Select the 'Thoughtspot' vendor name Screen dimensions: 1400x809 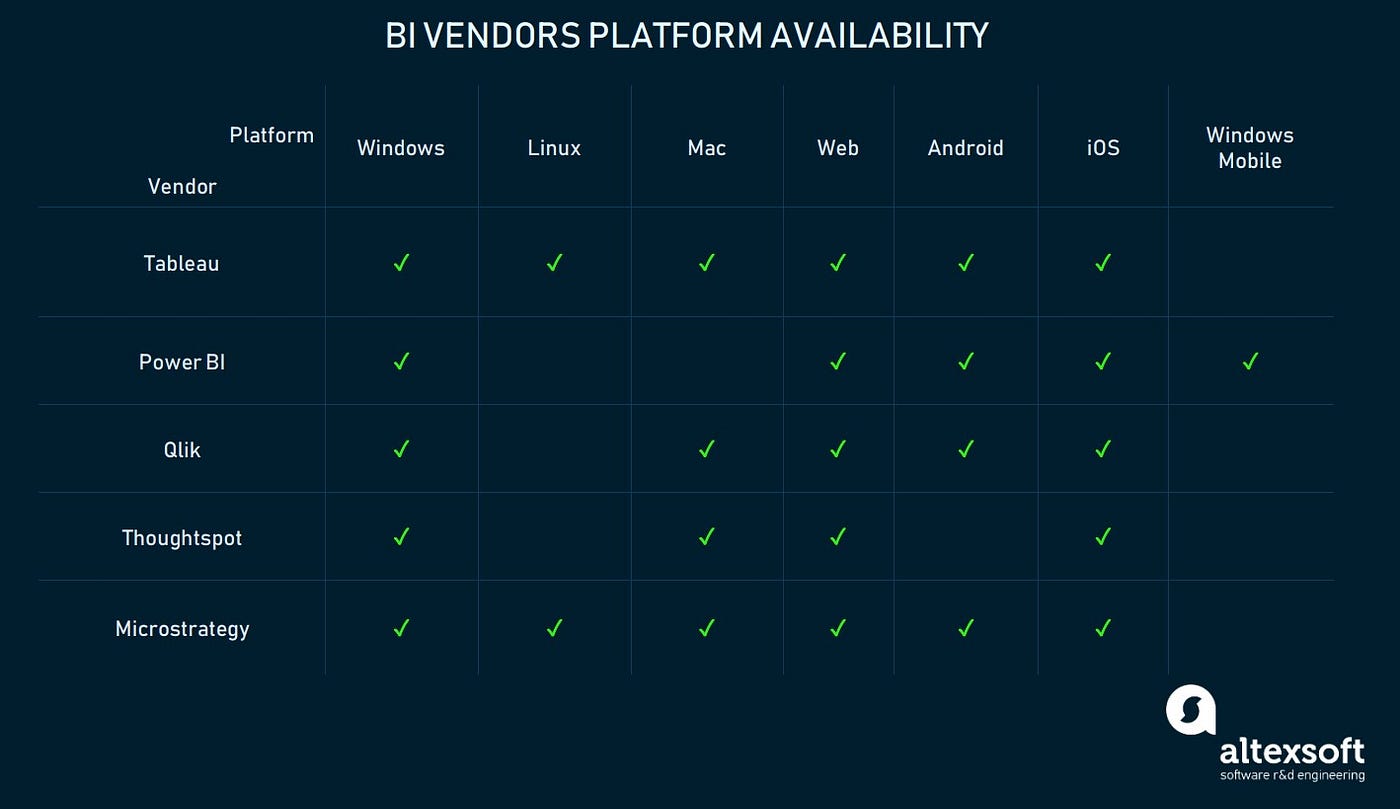(x=182, y=538)
